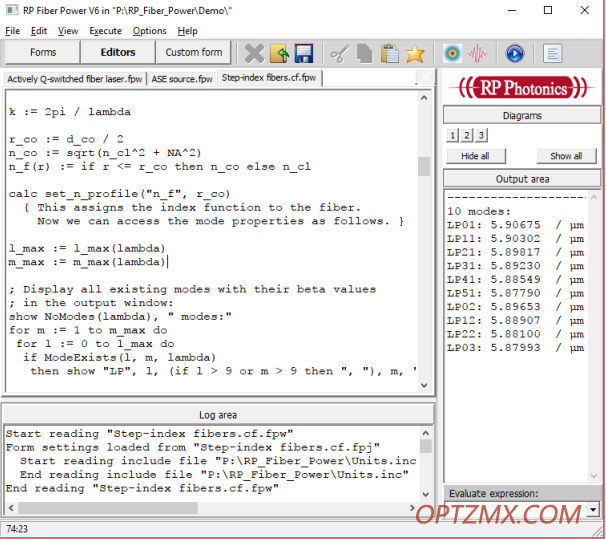The width and height of the screenshot is (606, 539).
Task: Cut with the scissors icon
Action: pos(340,53)
